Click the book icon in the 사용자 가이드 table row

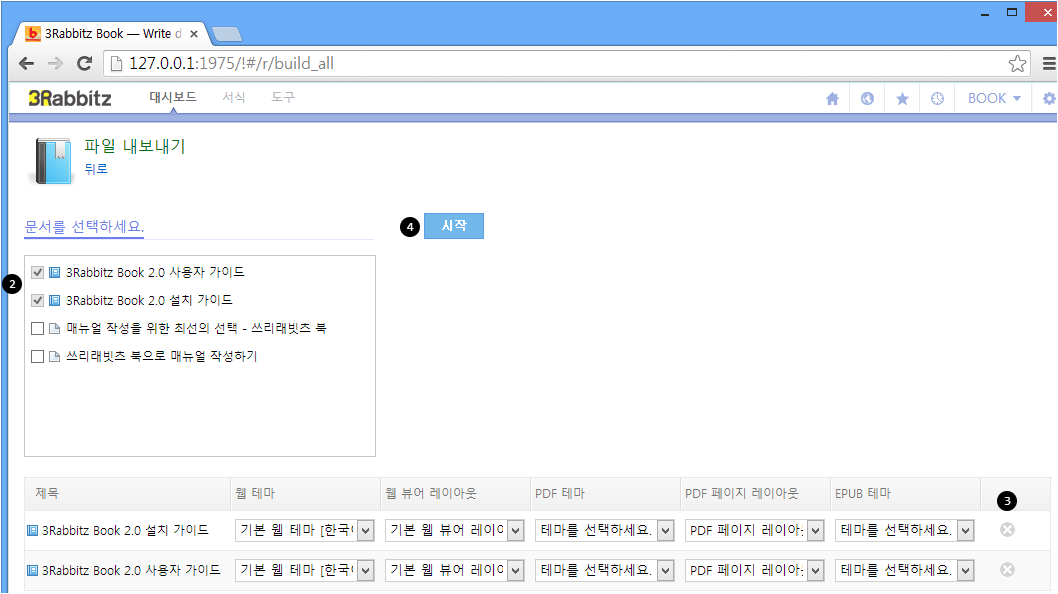[x=32, y=570]
